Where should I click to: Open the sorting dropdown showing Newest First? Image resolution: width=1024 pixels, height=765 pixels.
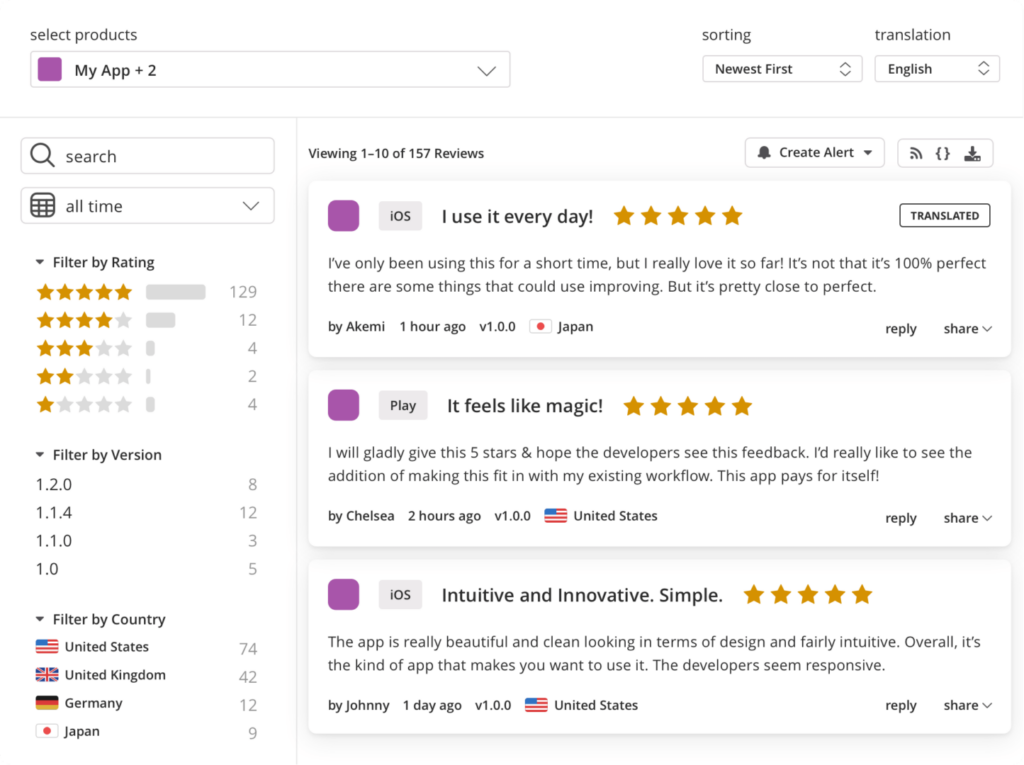tap(782, 68)
